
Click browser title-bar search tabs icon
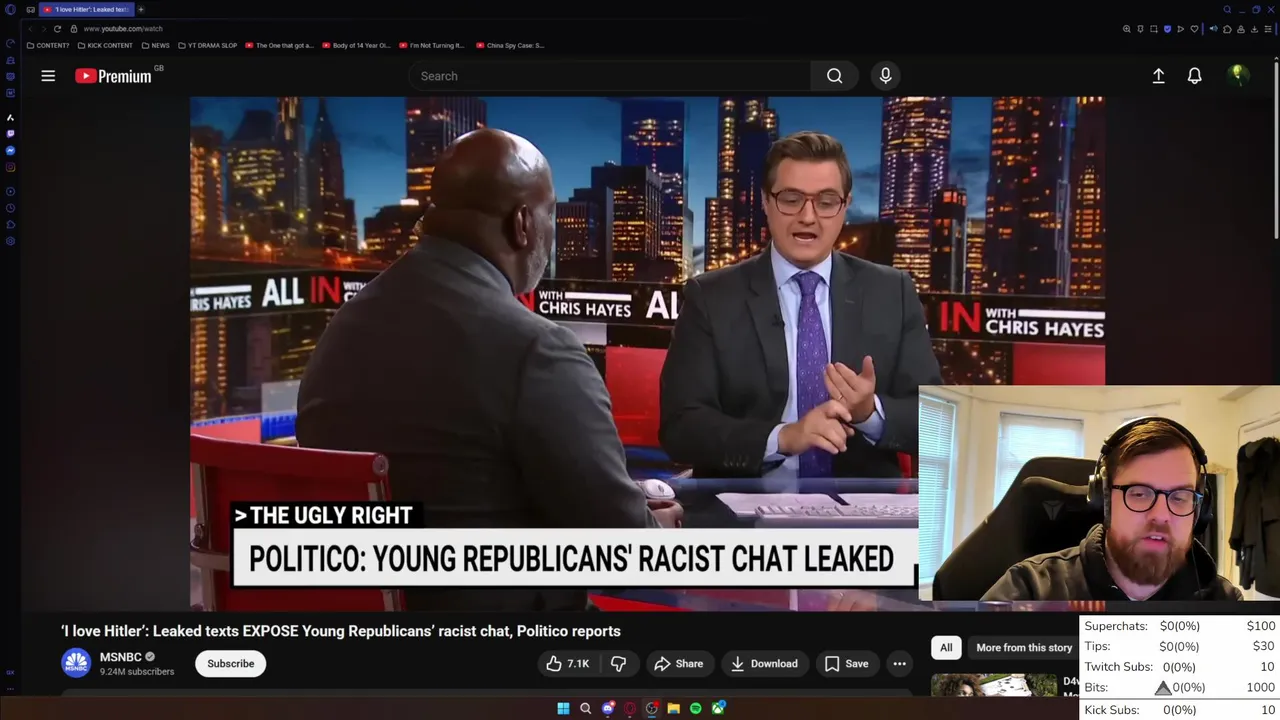1227,10
